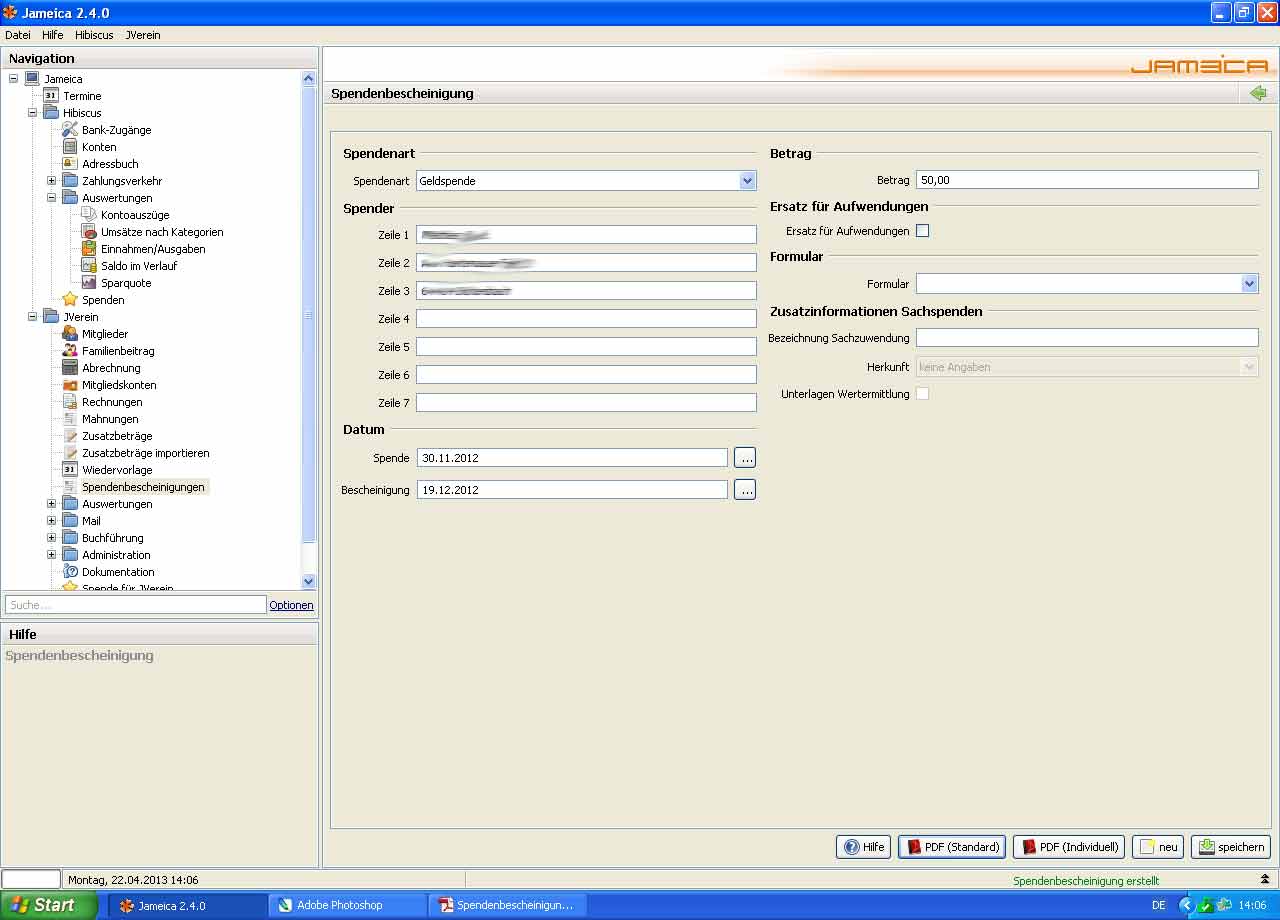1280x920 pixels.
Task: Open Umsätze nach Kategorien icon
Action: (x=89, y=232)
